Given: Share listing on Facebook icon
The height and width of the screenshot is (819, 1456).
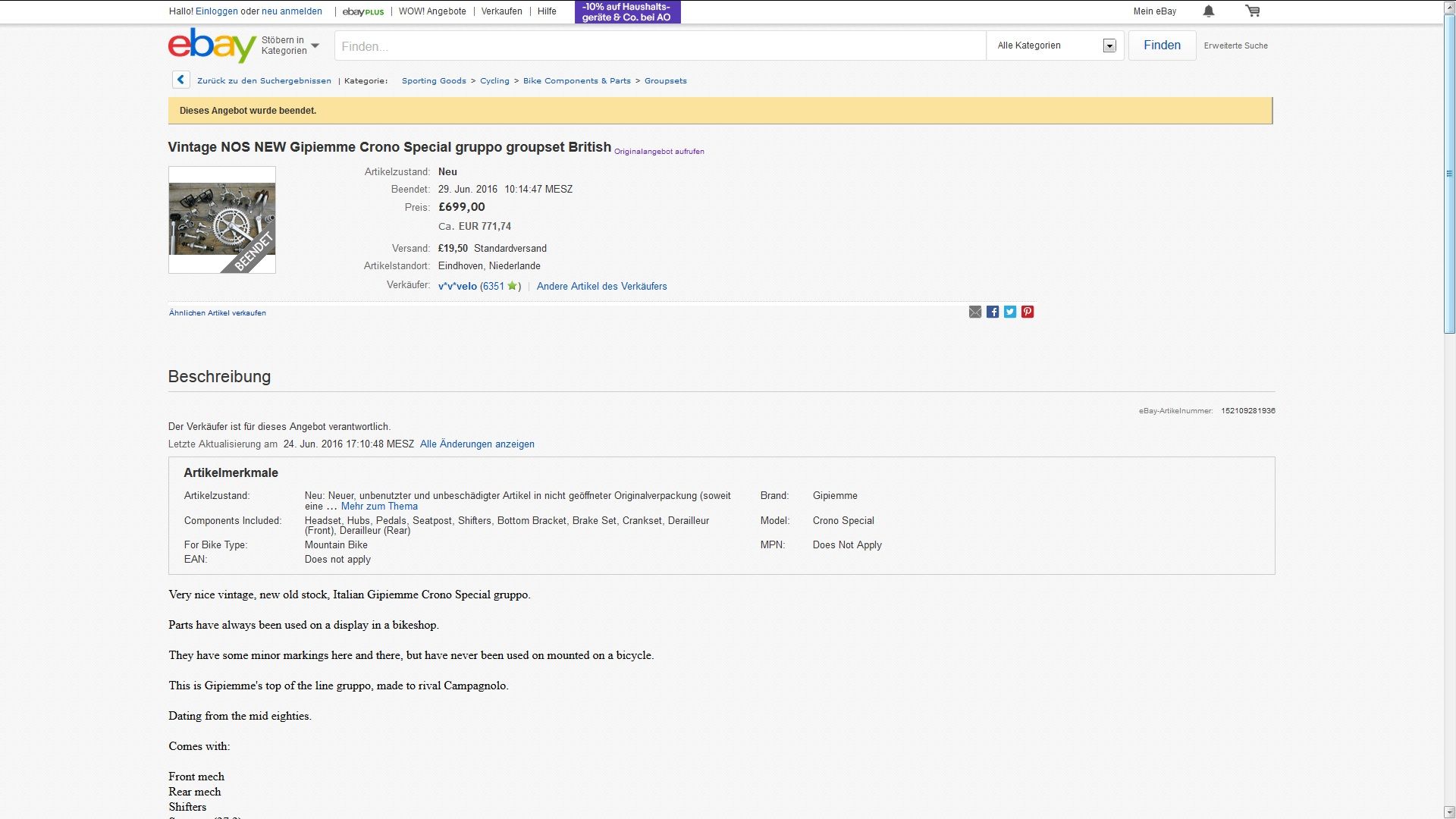Looking at the screenshot, I should click(993, 312).
